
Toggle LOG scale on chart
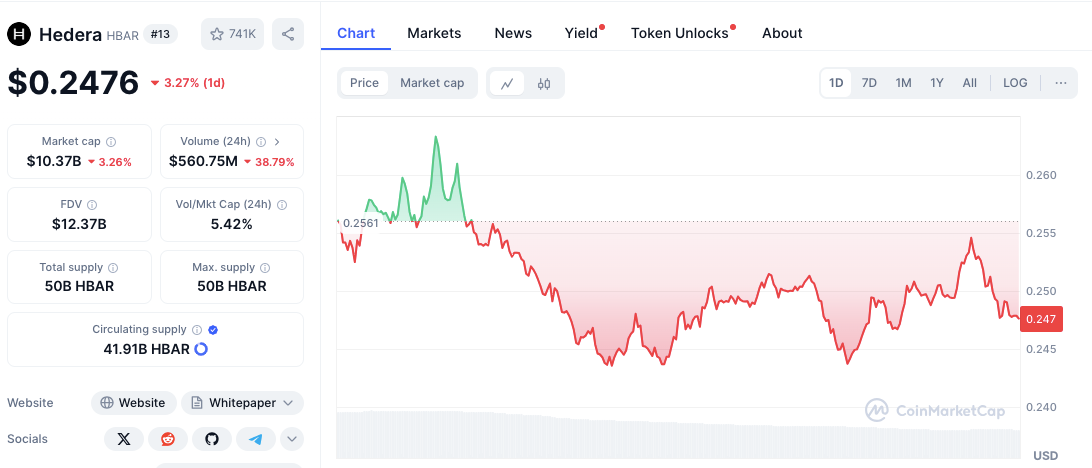click(1015, 83)
